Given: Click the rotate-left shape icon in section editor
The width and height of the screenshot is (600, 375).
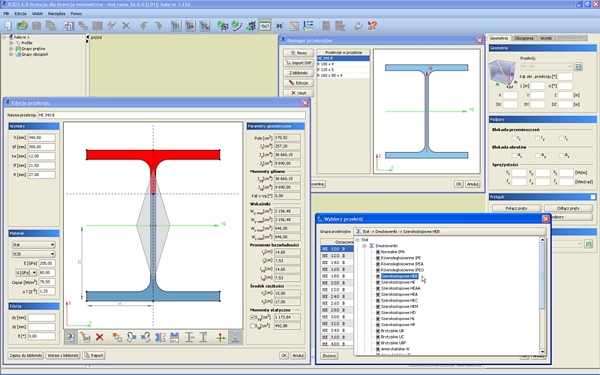Looking at the screenshot, I should click(x=131, y=337).
